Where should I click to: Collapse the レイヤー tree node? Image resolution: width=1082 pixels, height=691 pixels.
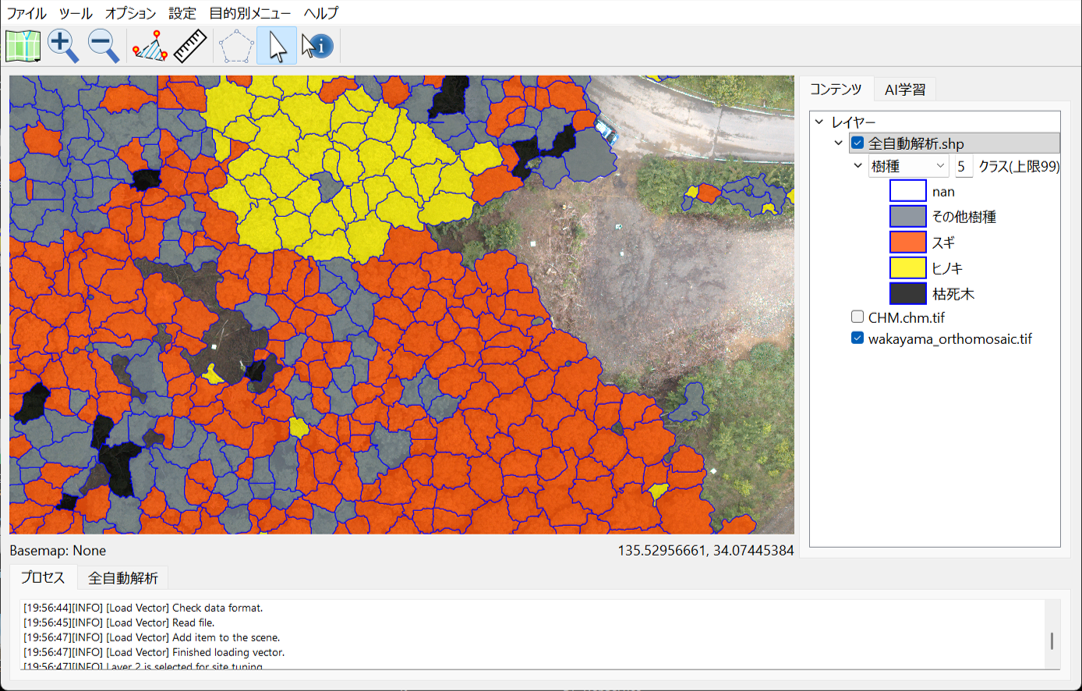(819, 122)
